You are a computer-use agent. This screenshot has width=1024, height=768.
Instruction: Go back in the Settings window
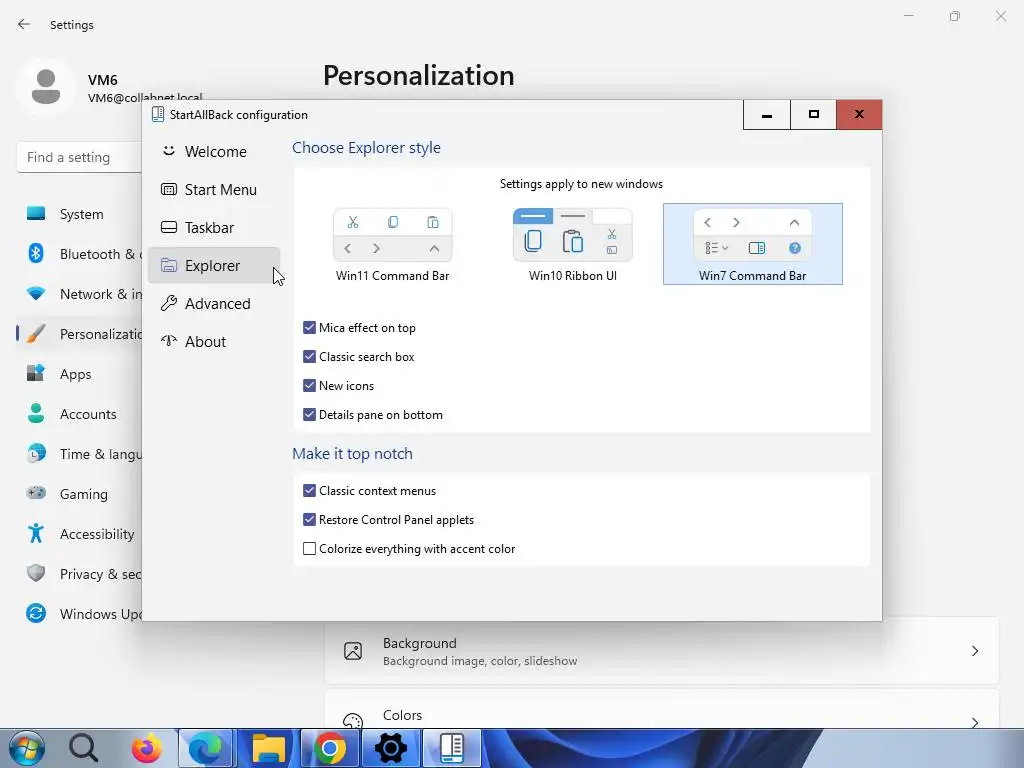tap(24, 24)
